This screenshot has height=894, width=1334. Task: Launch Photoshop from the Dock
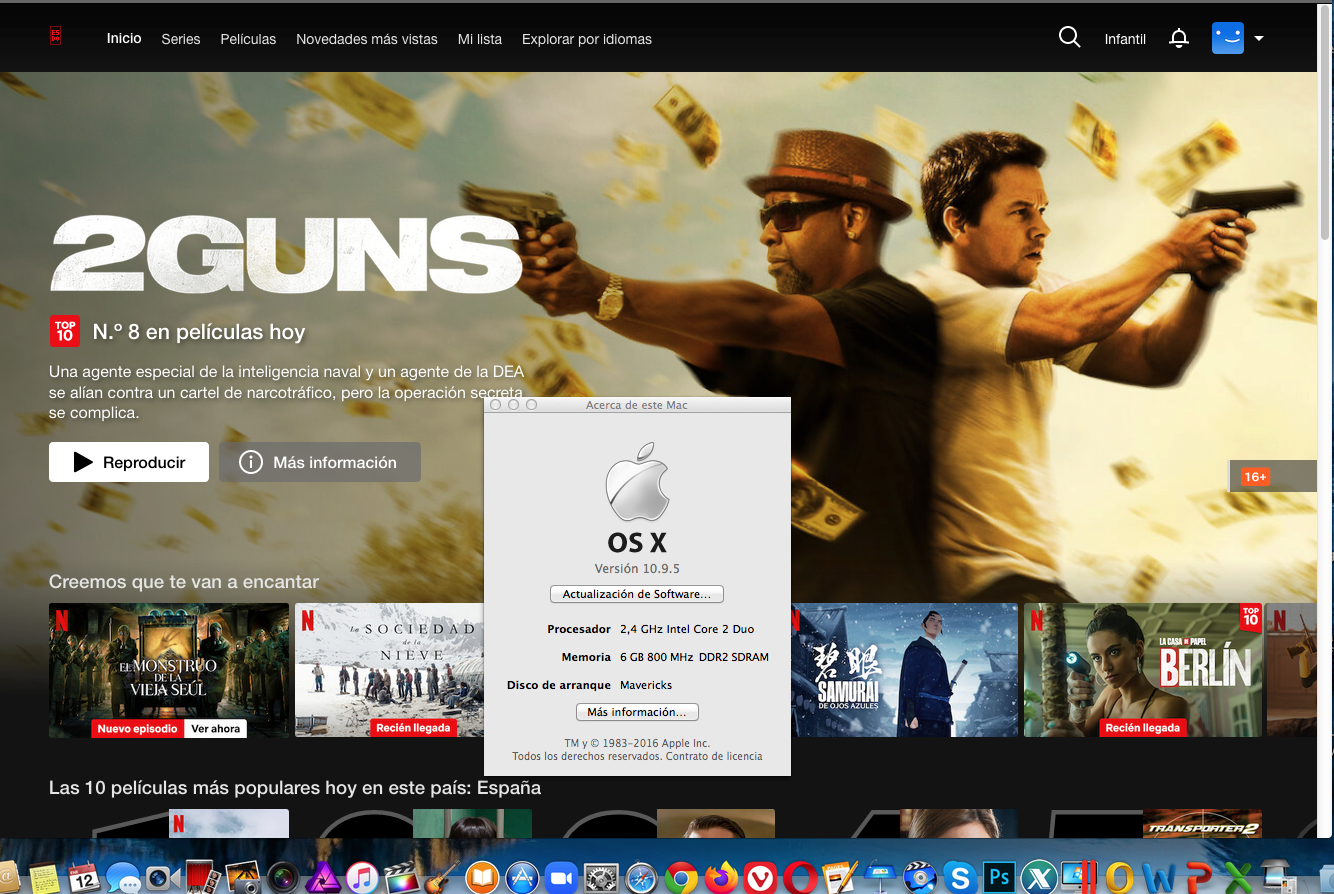tap(999, 877)
